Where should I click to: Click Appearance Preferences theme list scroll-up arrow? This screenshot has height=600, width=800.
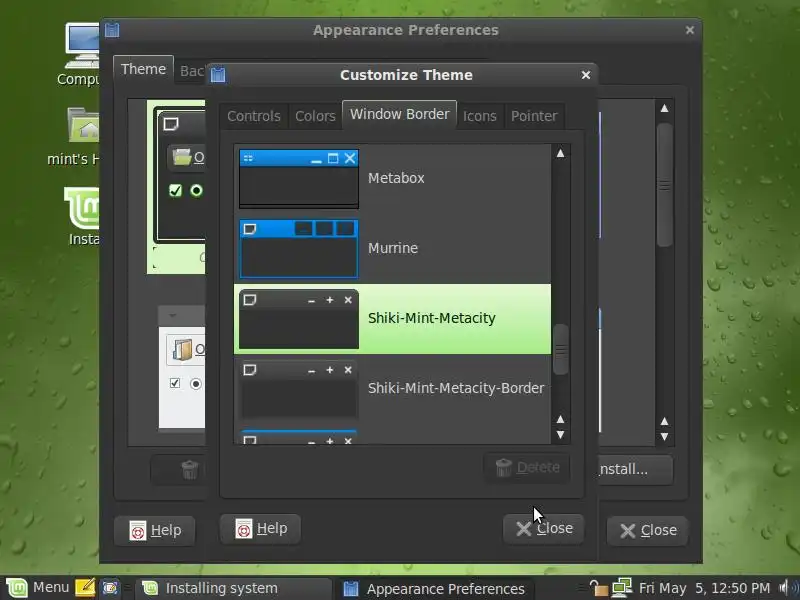pos(664,108)
